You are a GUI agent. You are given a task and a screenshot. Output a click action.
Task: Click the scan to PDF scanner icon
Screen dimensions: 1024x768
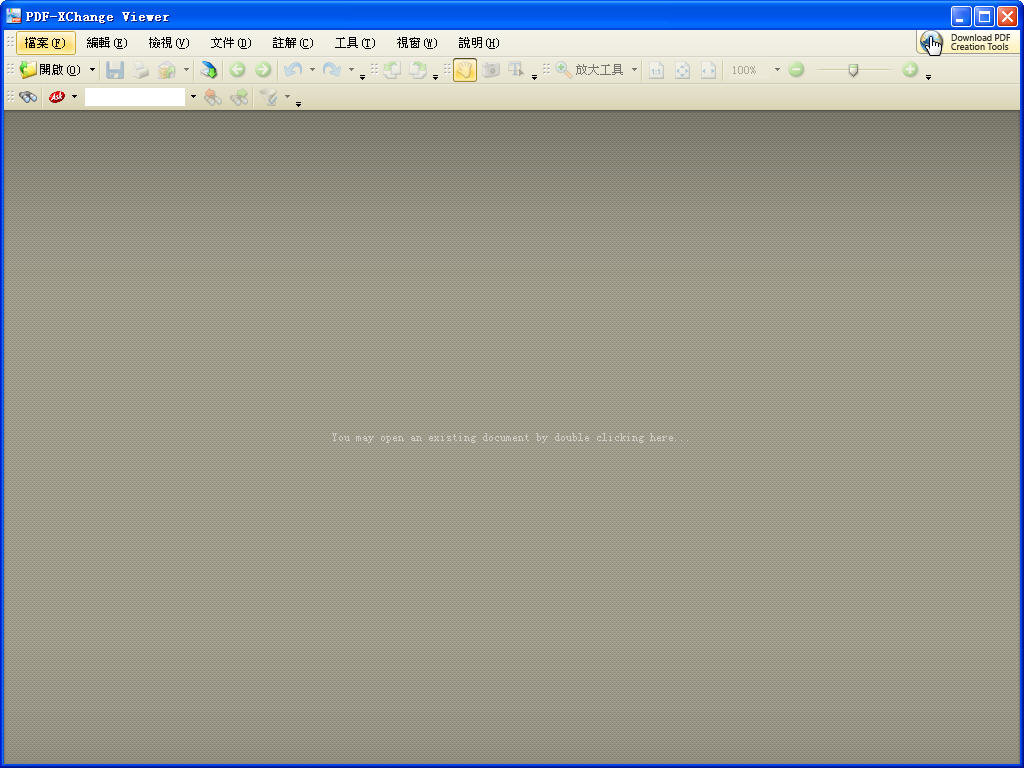point(208,70)
